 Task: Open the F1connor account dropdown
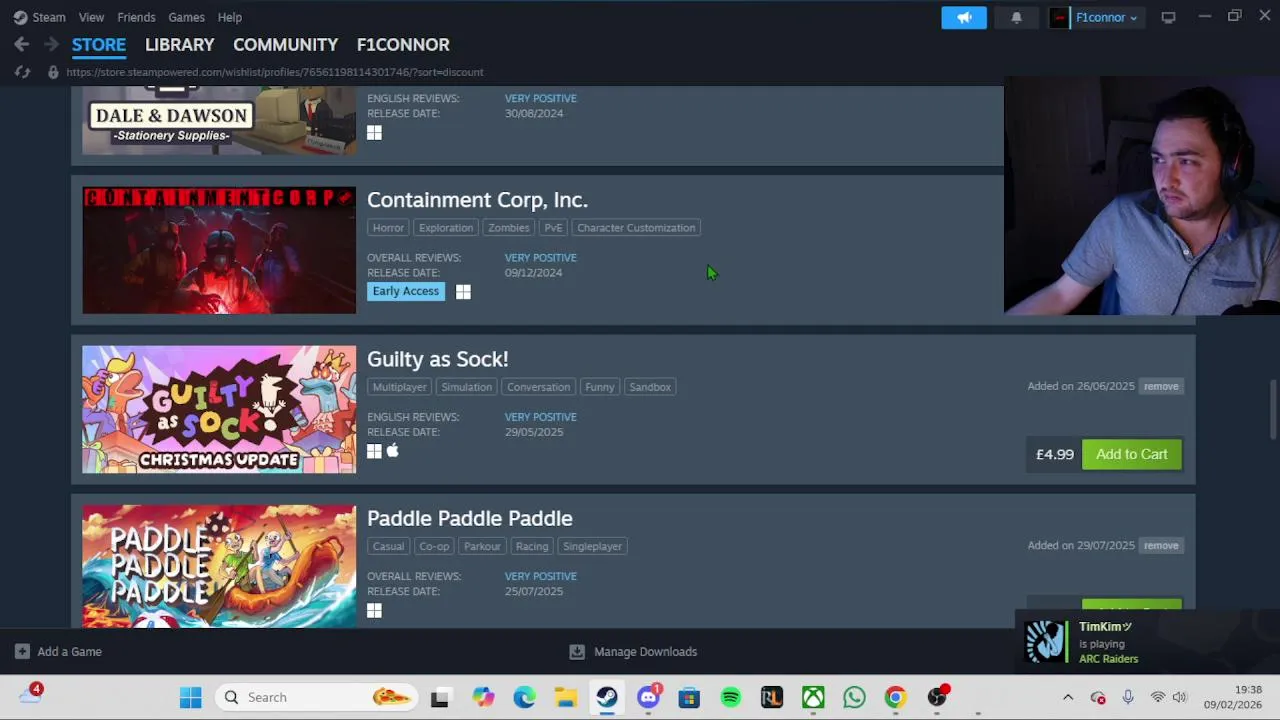(1095, 17)
